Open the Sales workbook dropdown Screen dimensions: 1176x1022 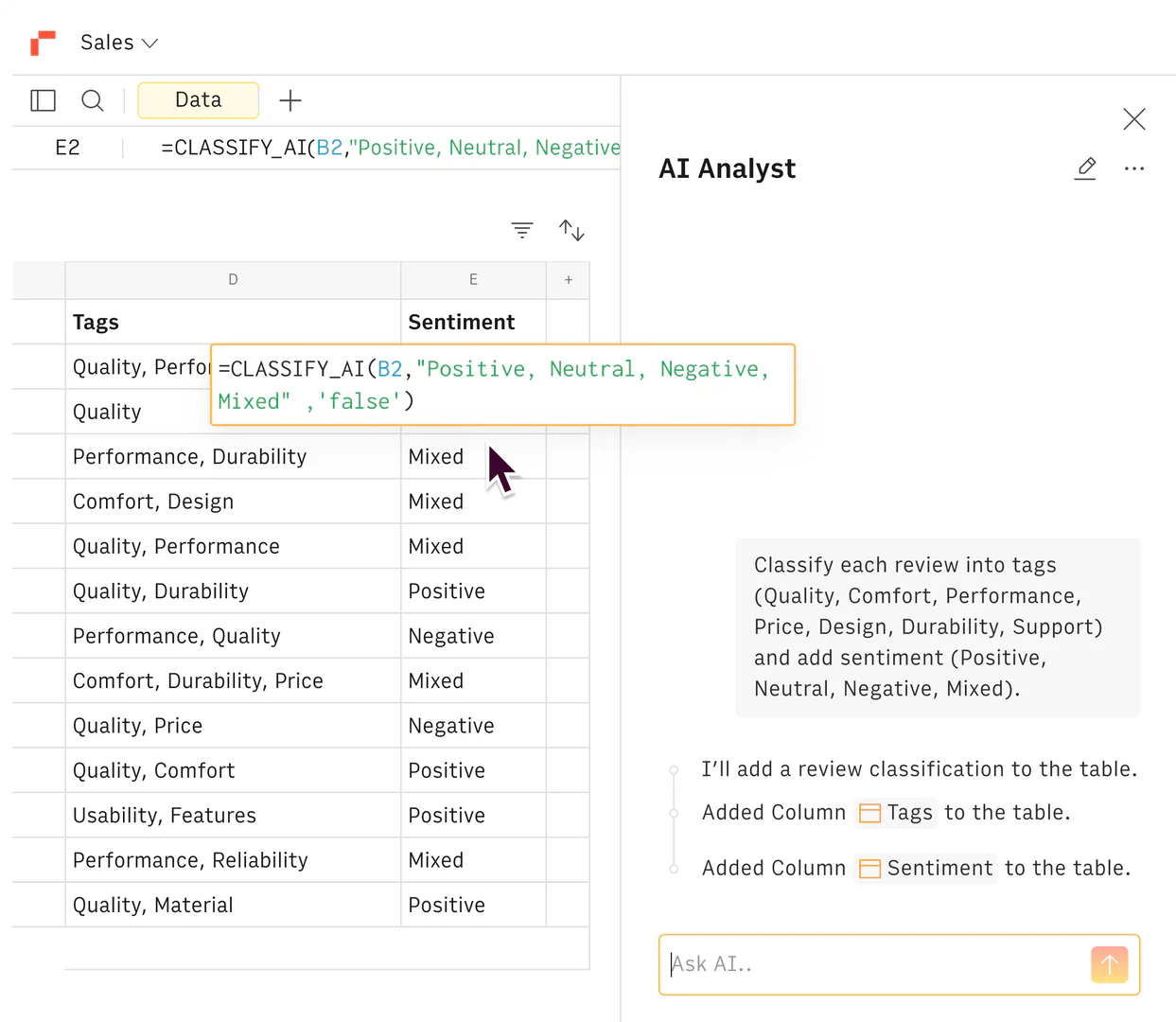pyautogui.click(x=118, y=42)
